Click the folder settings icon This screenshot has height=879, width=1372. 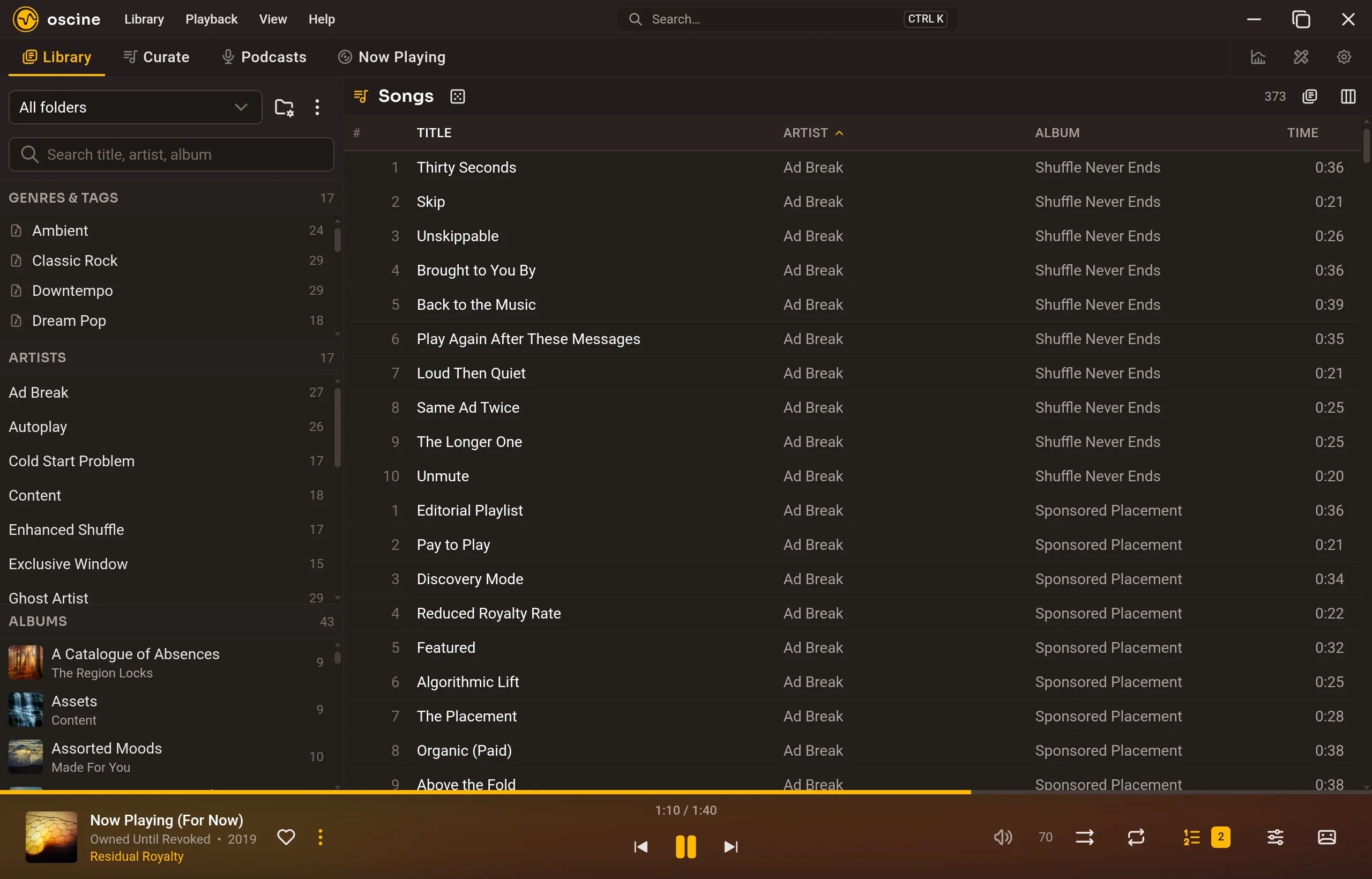tap(284, 107)
